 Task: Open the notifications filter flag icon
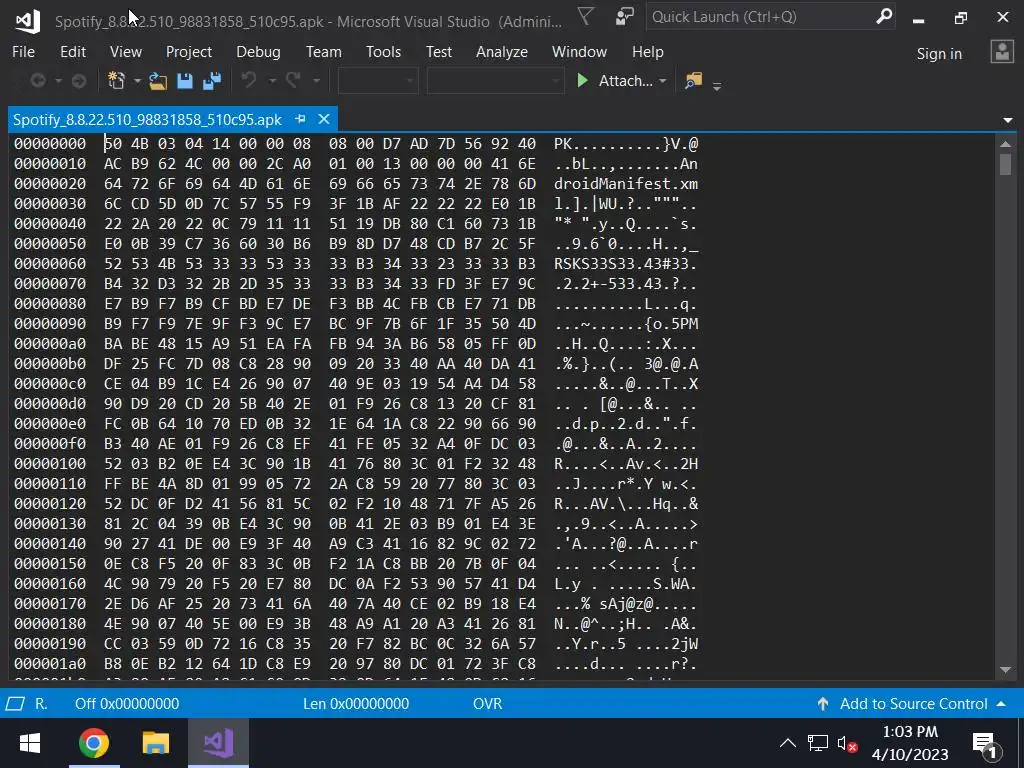point(586,16)
